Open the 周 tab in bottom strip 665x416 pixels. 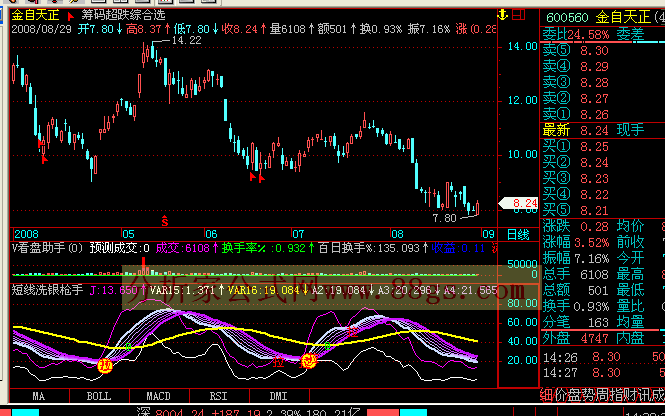pos(603,395)
